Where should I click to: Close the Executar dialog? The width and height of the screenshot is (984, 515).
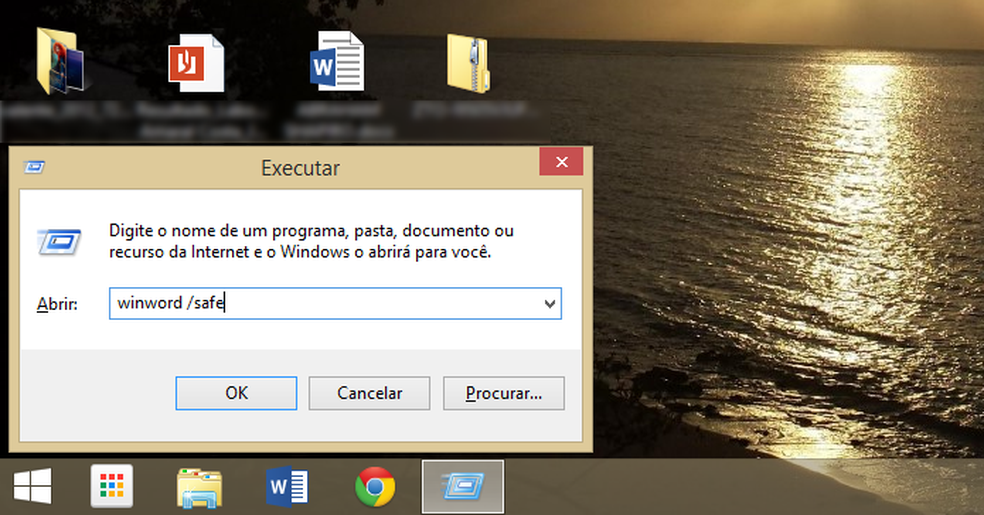tap(562, 162)
